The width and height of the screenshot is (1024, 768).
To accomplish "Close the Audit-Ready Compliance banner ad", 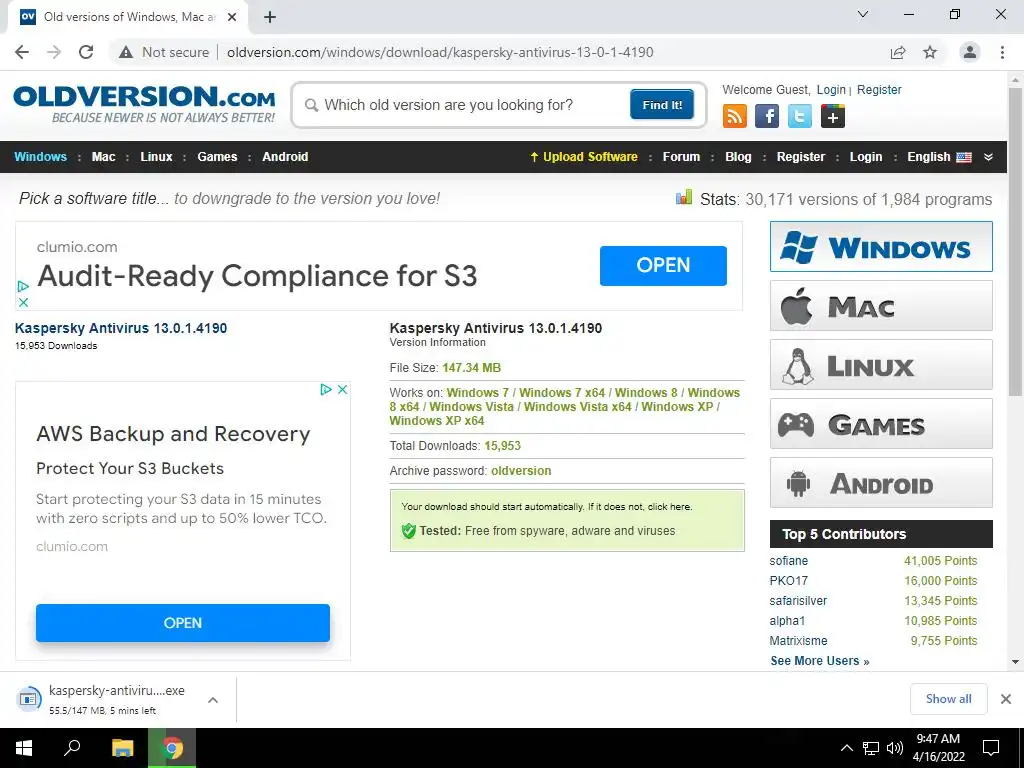I will pos(23,302).
